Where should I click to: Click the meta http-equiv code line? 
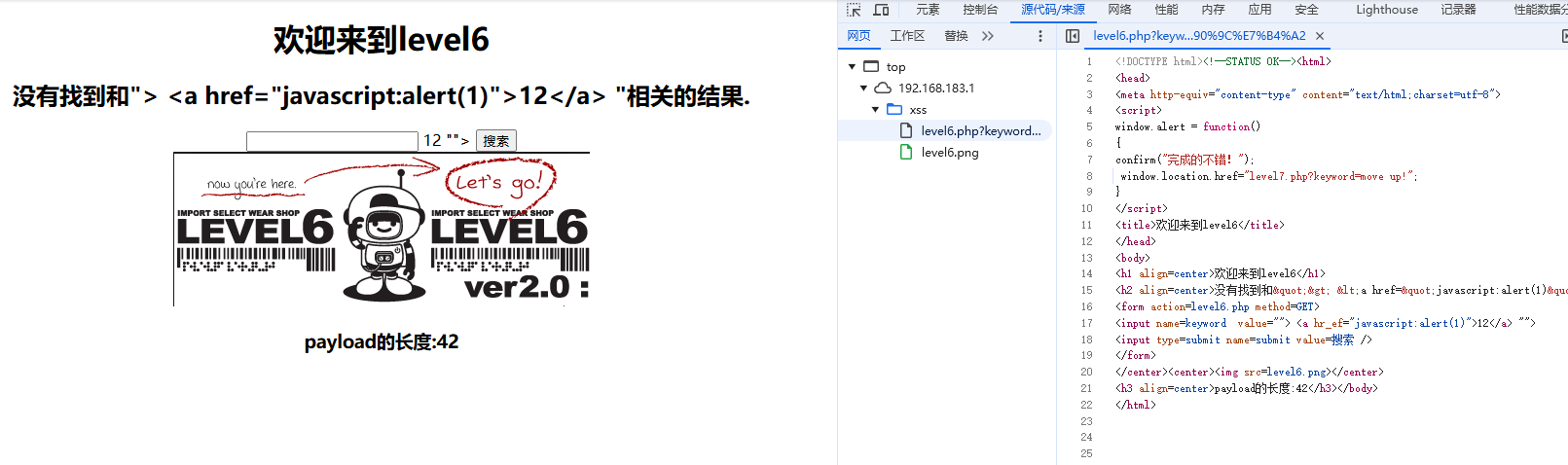pos(1307,94)
